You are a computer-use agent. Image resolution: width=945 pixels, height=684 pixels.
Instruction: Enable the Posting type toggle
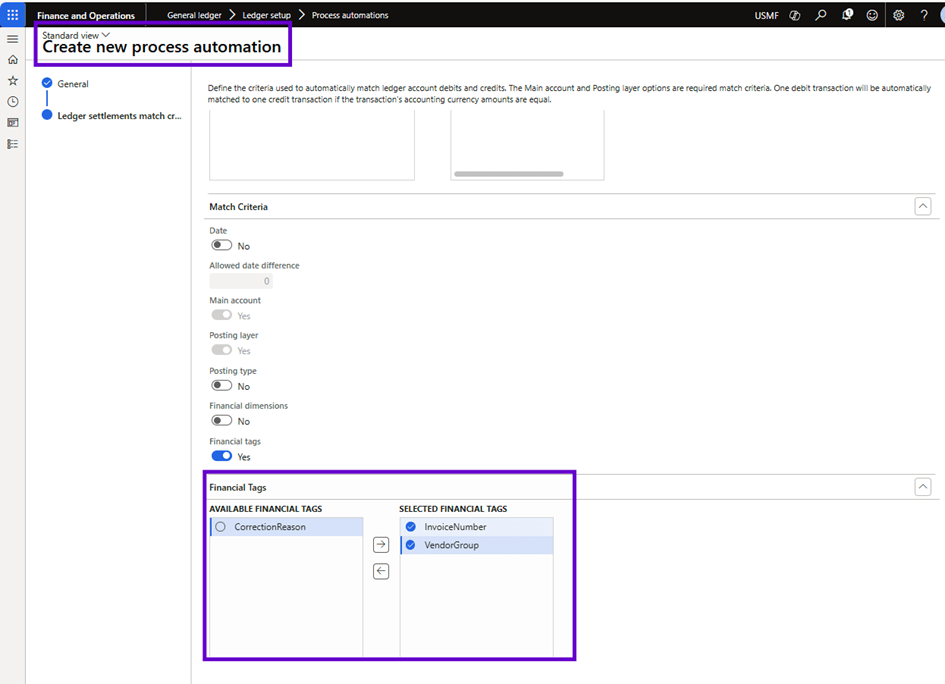221,386
